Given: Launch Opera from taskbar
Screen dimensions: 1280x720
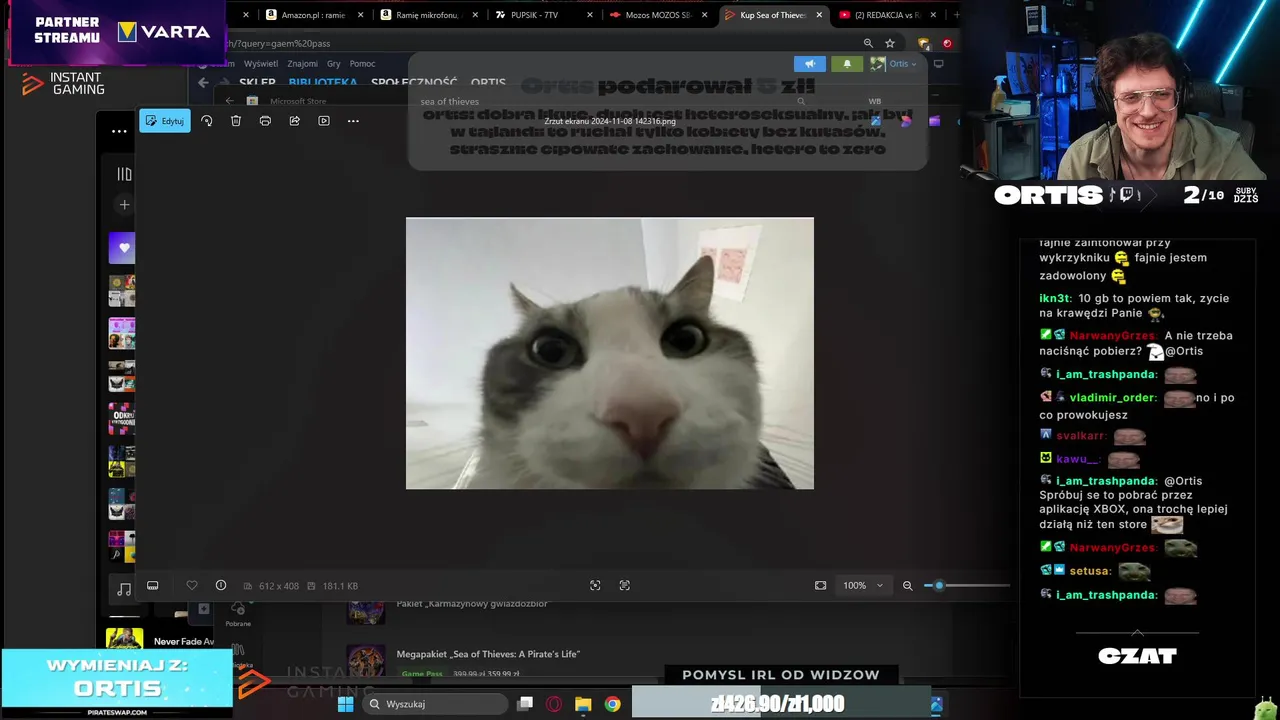Looking at the screenshot, I should (x=554, y=704).
